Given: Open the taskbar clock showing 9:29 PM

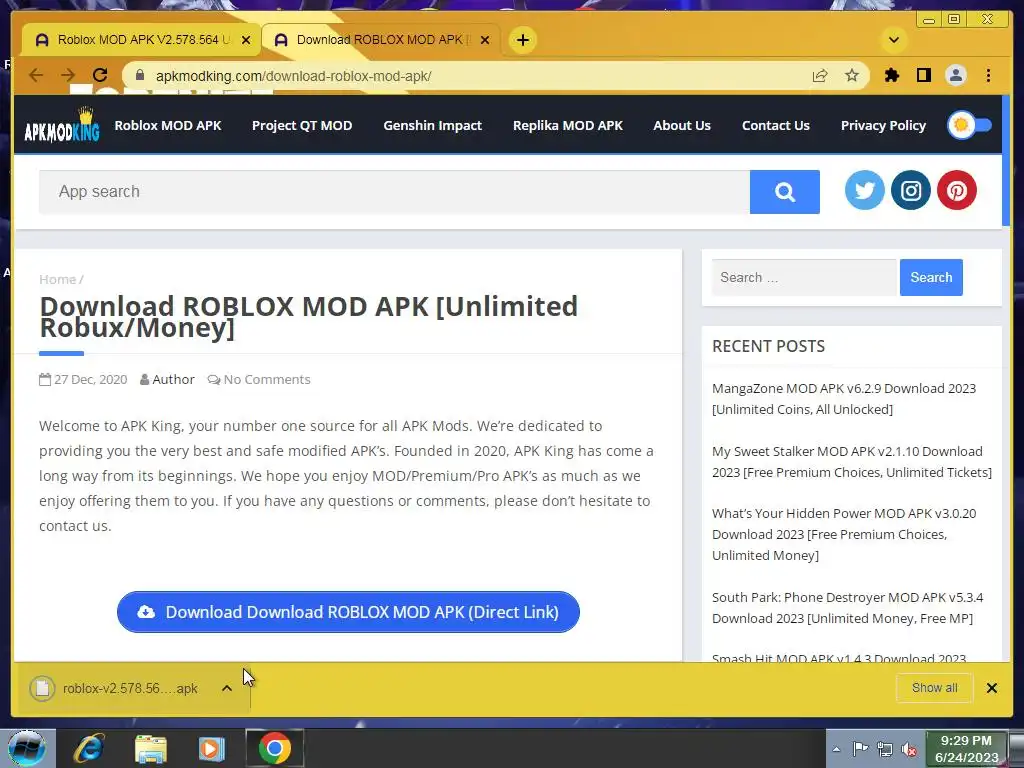Looking at the screenshot, I should pos(967,749).
